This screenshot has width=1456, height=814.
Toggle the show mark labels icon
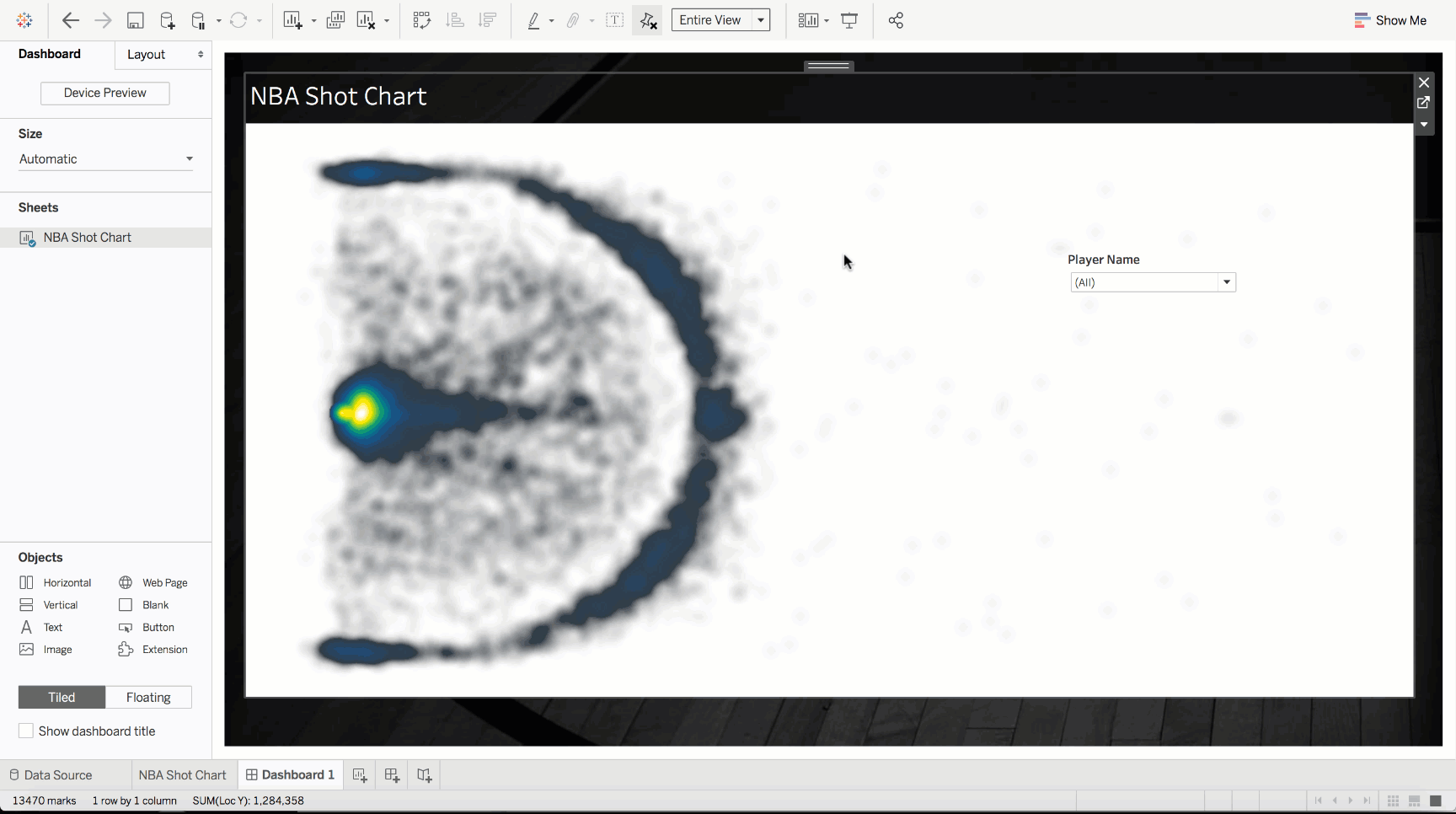tap(615, 20)
